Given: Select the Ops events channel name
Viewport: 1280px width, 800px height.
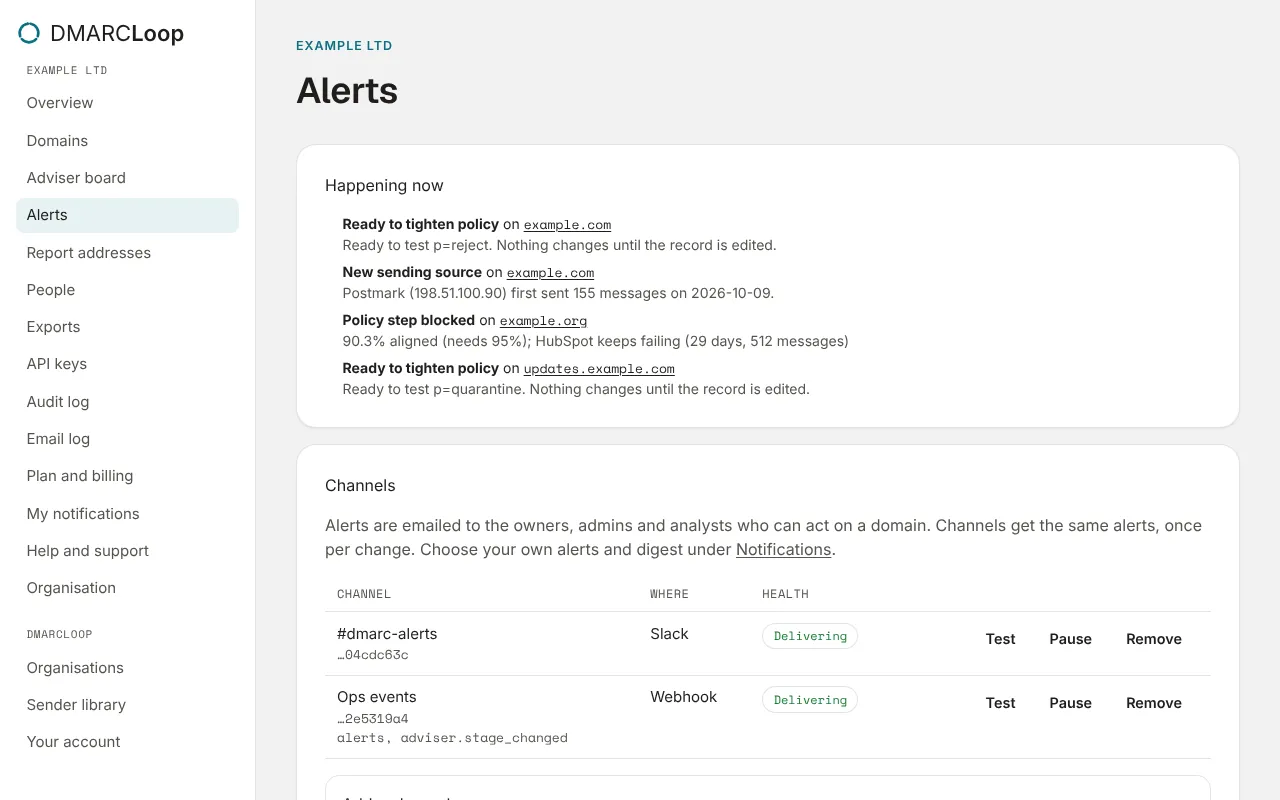Looking at the screenshot, I should tap(377, 697).
